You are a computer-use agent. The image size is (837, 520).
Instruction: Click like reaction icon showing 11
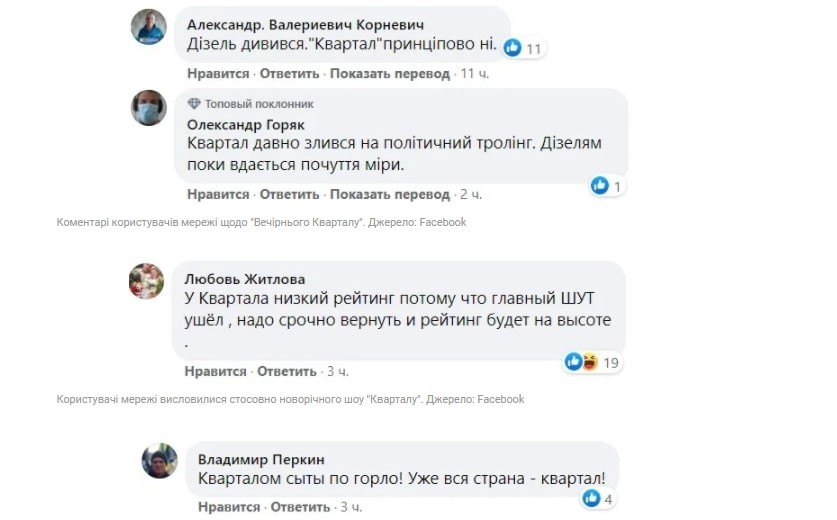pyautogui.click(x=513, y=47)
